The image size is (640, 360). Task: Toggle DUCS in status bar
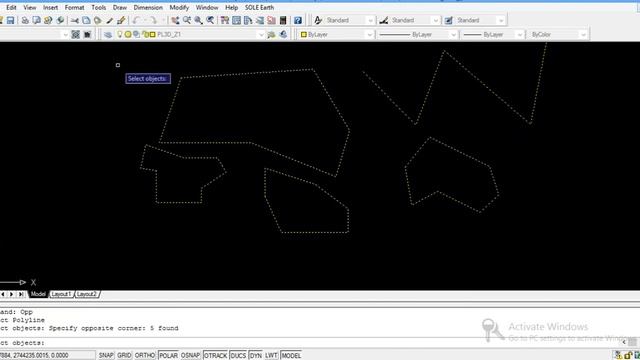[238, 356]
